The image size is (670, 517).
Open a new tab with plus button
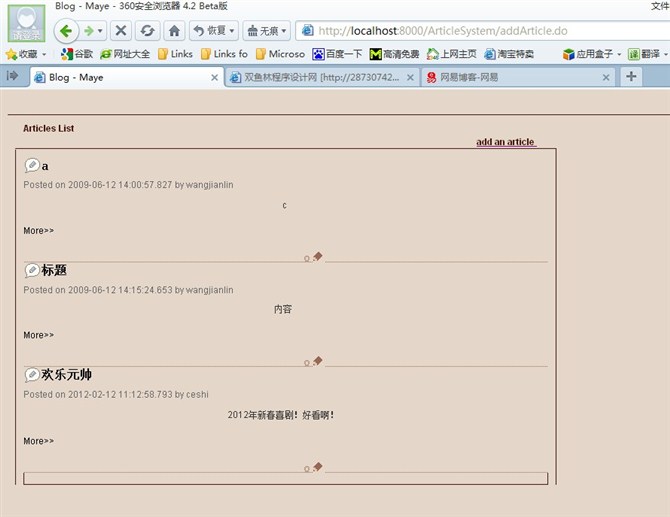(x=631, y=76)
